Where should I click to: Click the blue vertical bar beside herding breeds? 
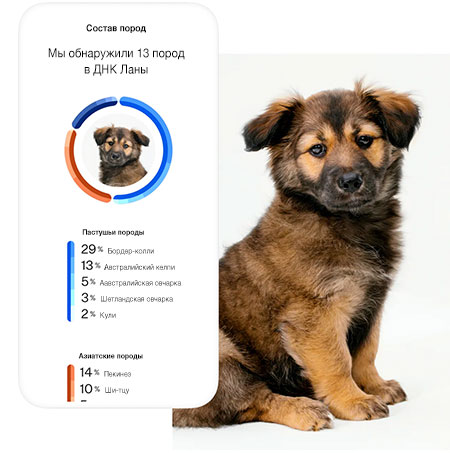[70, 281]
